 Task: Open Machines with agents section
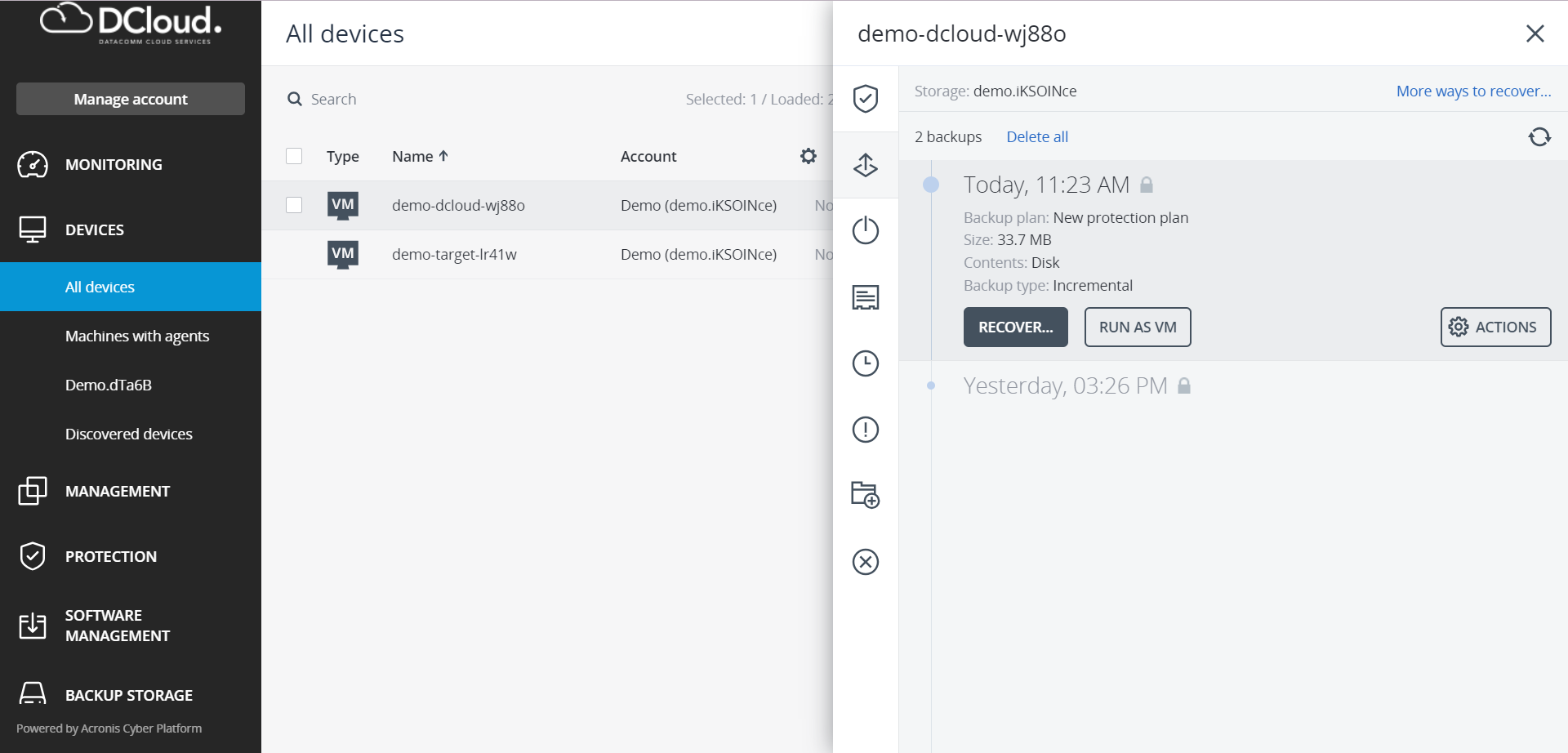point(137,336)
